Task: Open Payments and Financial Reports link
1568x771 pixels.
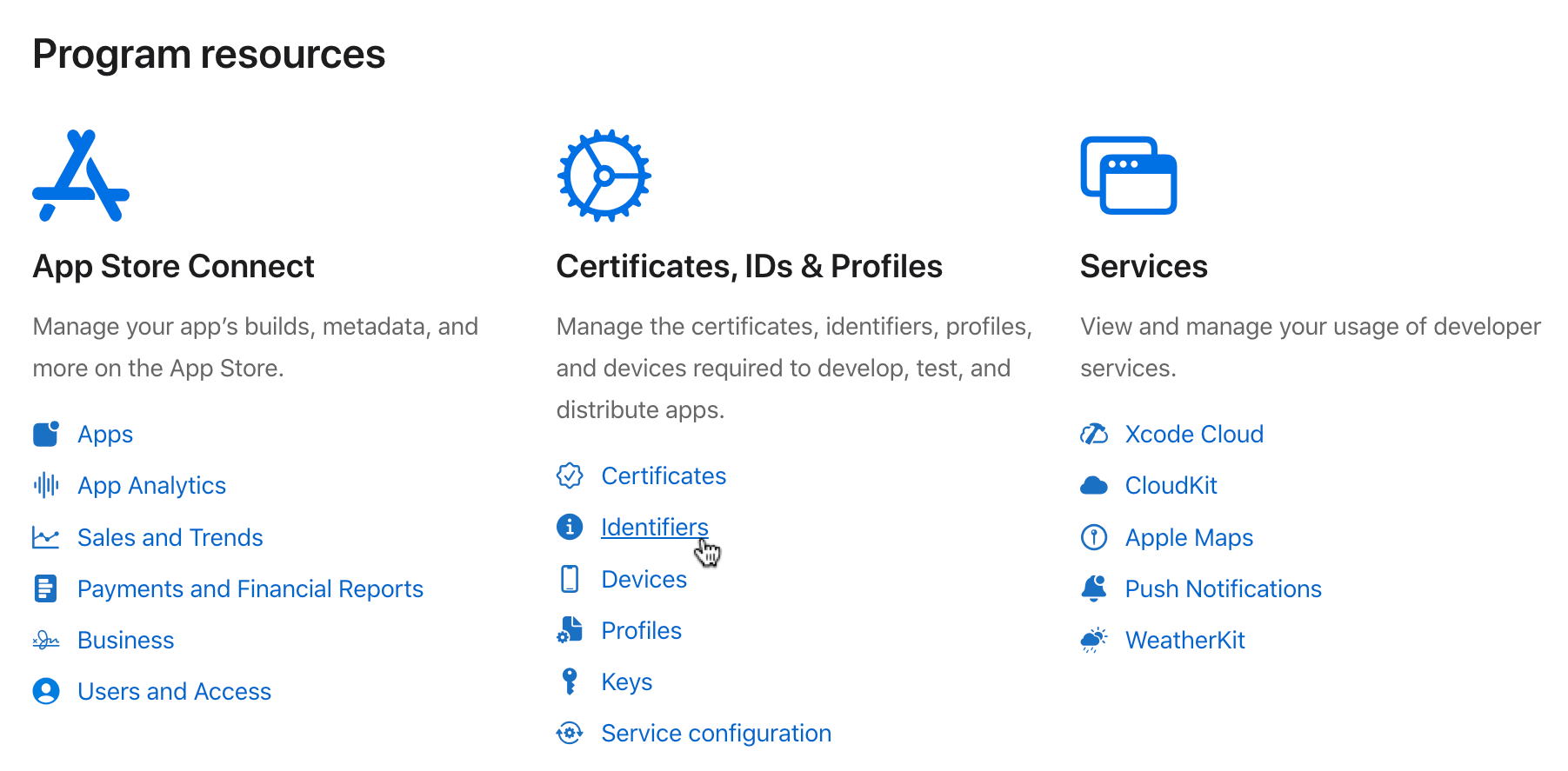Action: click(x=250, y=588)
